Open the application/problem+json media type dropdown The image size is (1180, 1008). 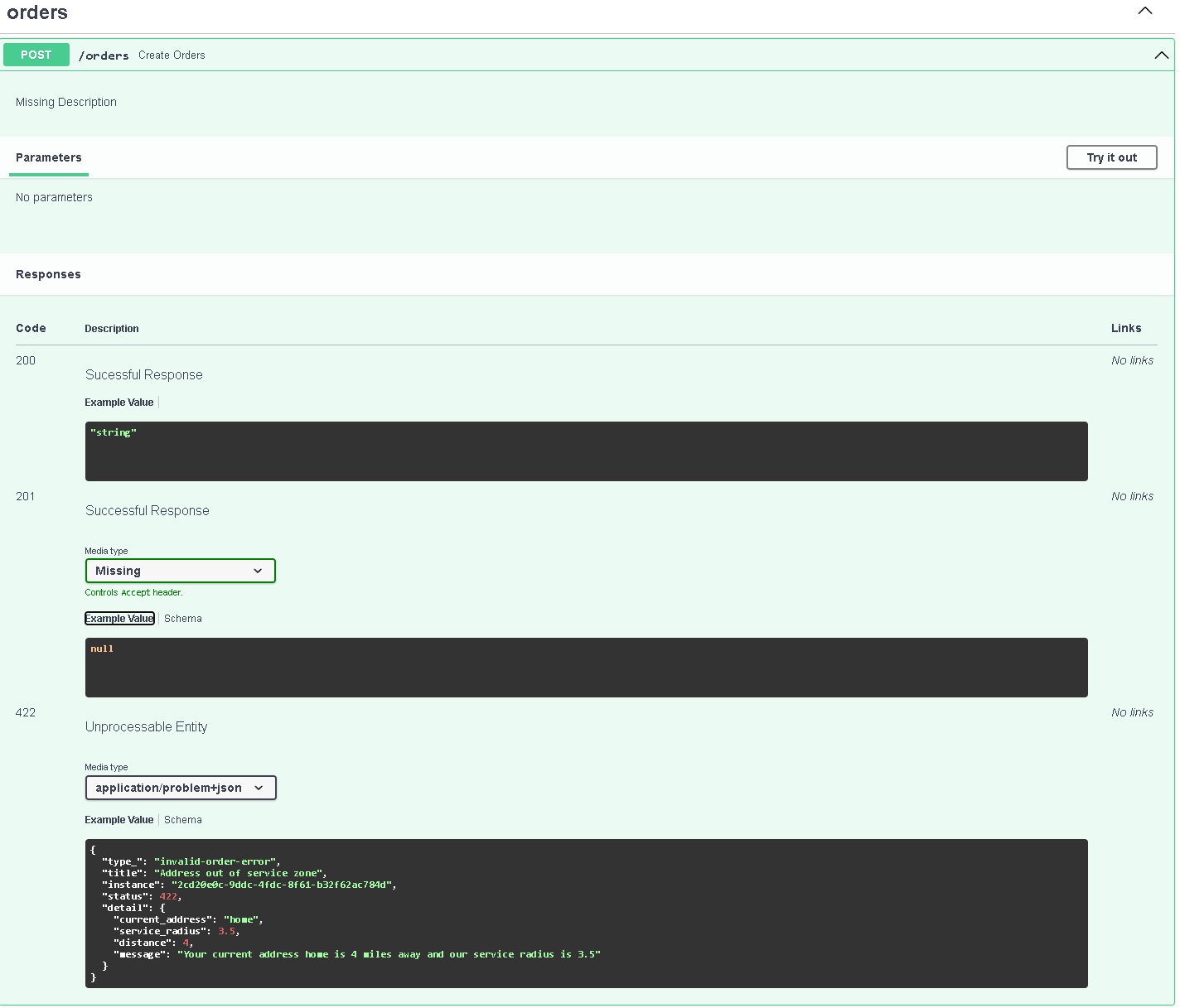(x=180, y=788)
